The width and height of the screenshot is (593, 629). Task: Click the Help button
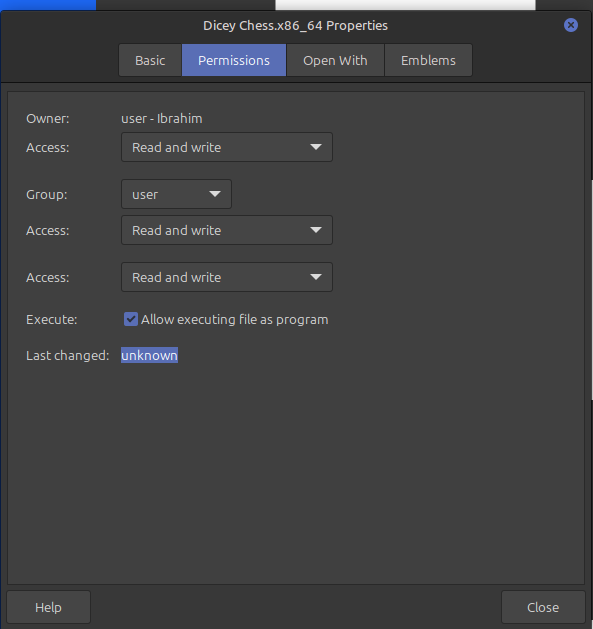[x=49, y=607]
